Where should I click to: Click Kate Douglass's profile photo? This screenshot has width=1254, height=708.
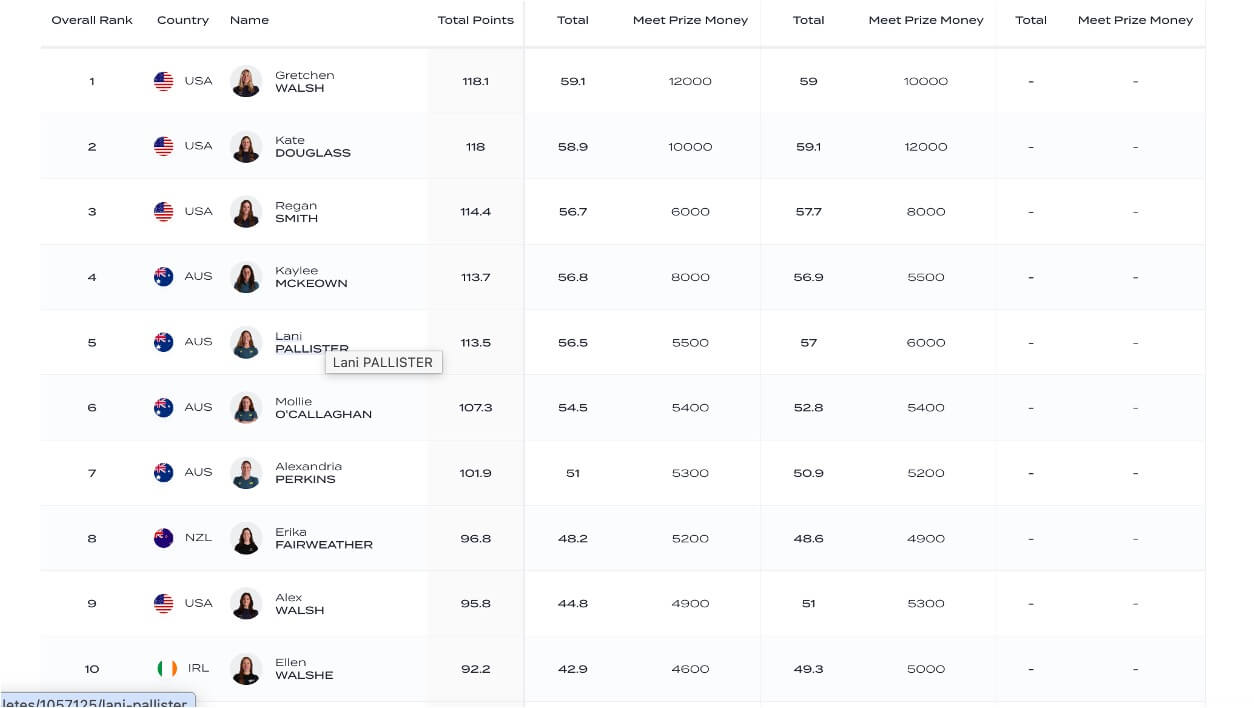click(246, 147)
